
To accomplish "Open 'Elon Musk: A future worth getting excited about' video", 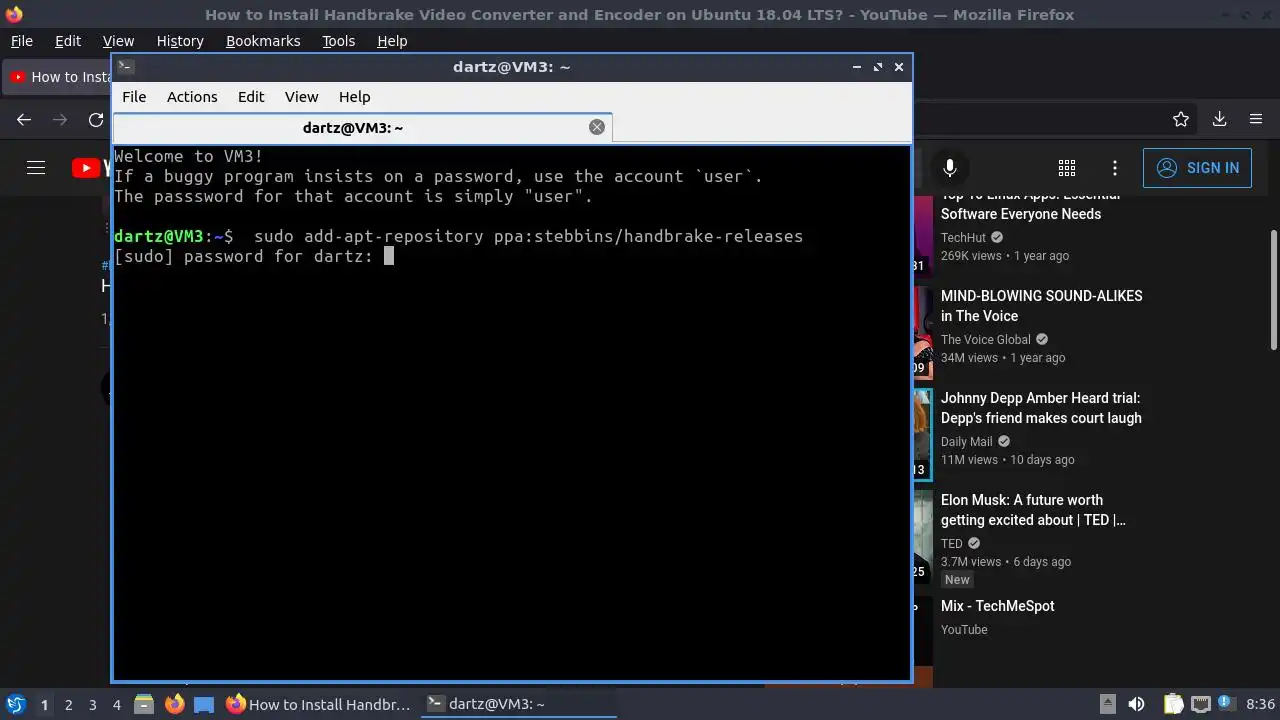I will [1033, 510].
